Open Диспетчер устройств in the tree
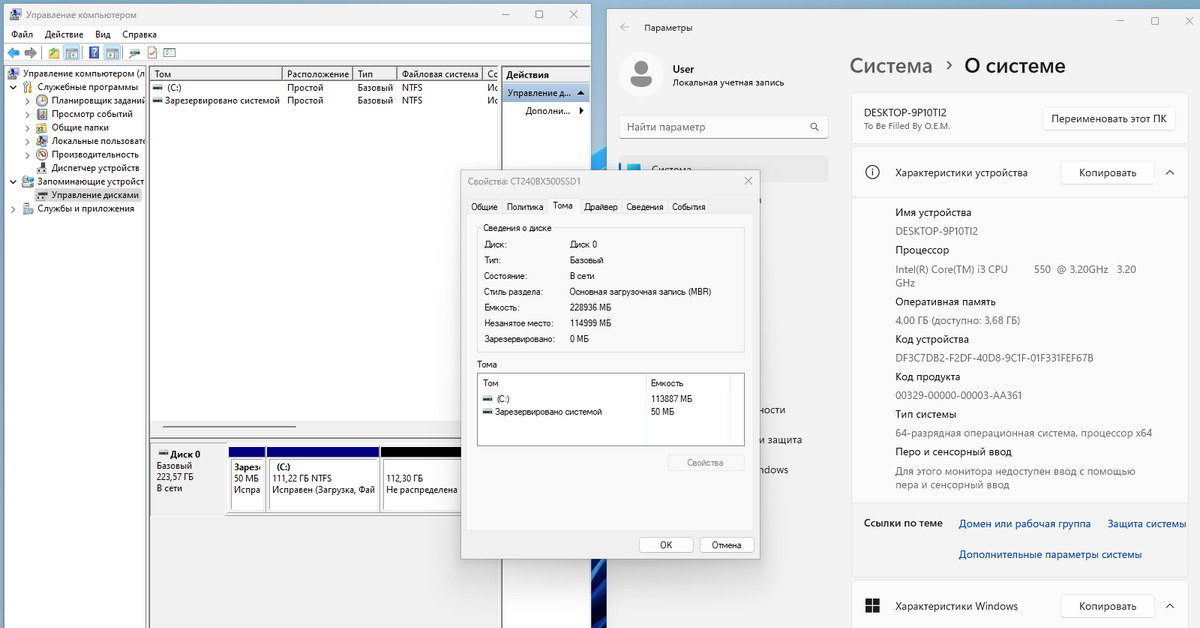 94,168
